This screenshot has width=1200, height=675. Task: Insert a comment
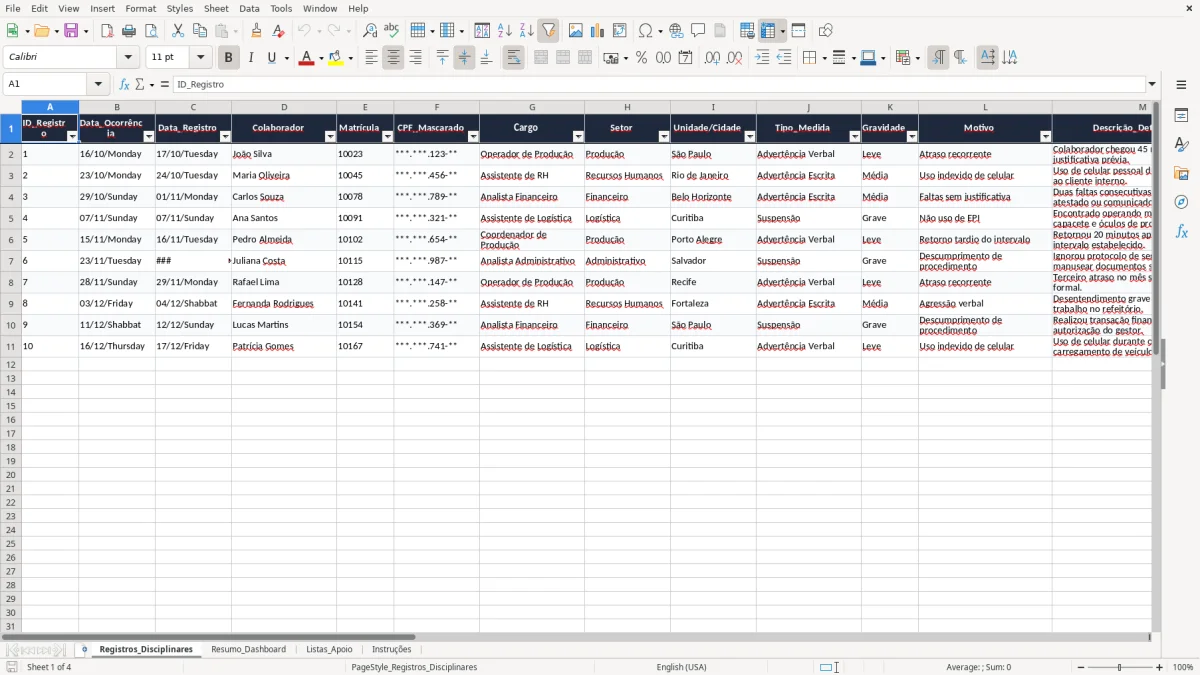(x=698, y=31)
